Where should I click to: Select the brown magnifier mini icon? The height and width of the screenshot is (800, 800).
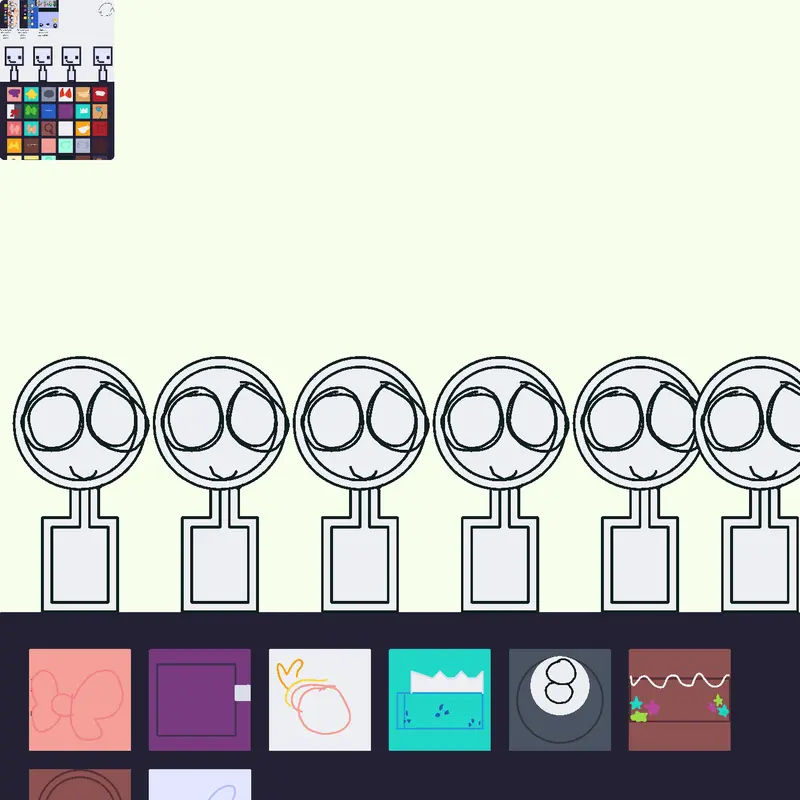(x=48, y=129)
